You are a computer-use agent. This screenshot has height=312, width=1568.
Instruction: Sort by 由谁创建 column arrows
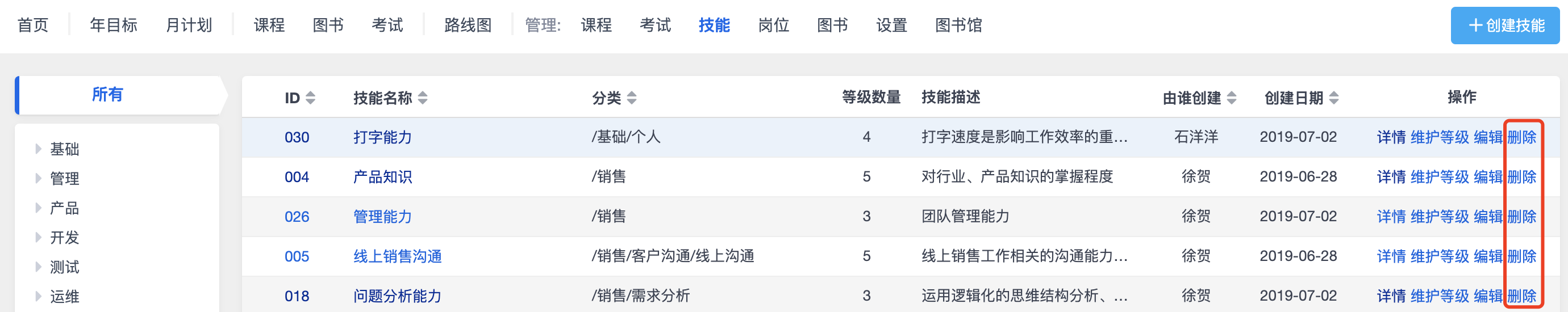[1232, 98]
